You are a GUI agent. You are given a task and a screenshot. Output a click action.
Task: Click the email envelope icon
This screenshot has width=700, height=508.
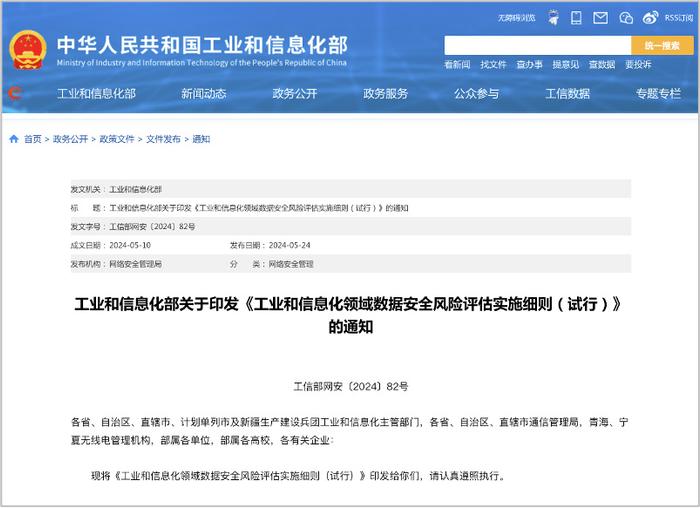pyautogui.click(x=600, y=17)
